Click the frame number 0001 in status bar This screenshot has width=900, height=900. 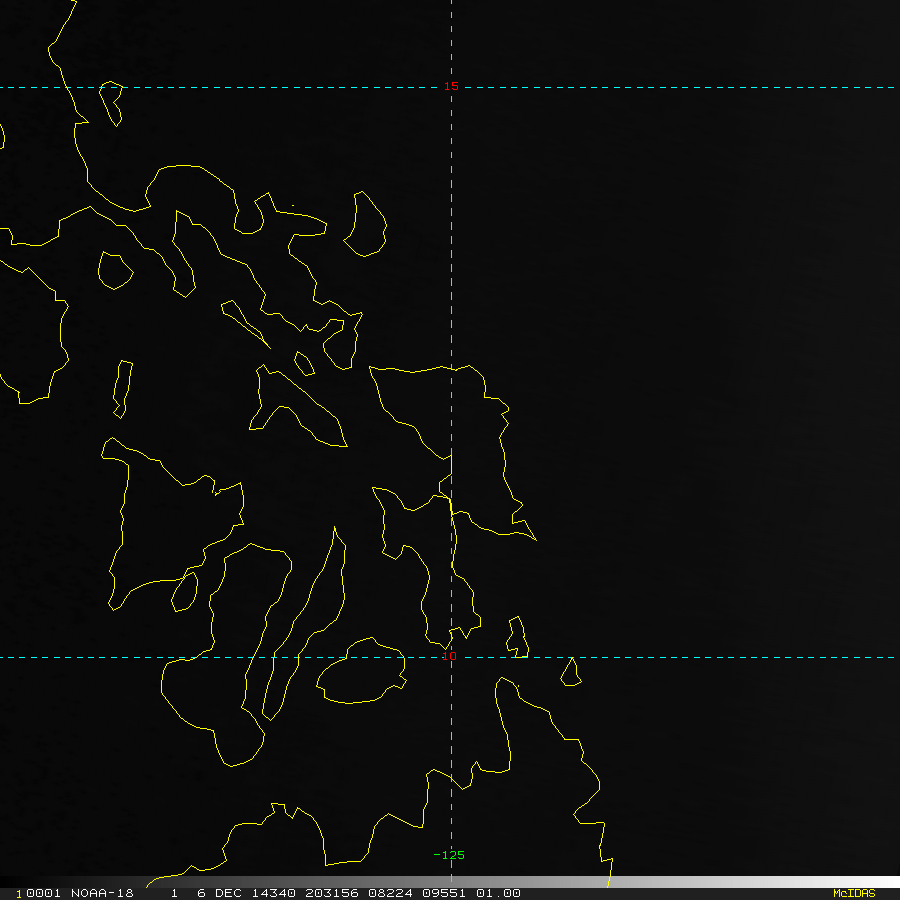(43, 893)
